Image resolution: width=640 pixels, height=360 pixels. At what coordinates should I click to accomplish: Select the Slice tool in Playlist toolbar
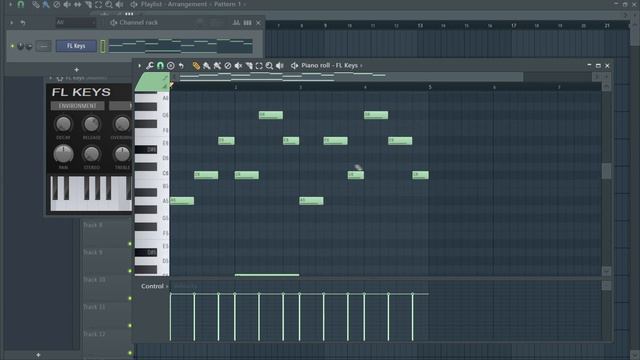(88, 4)
